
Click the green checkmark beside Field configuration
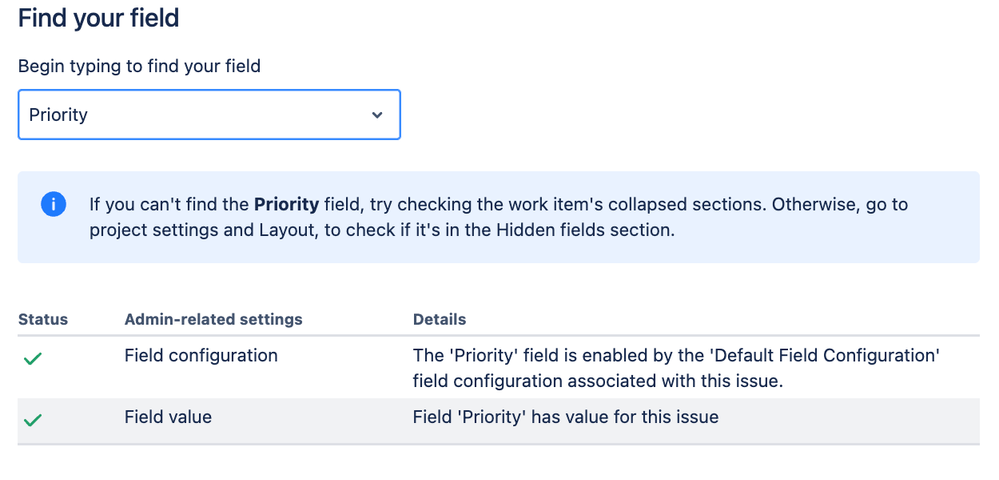[32, 358]
